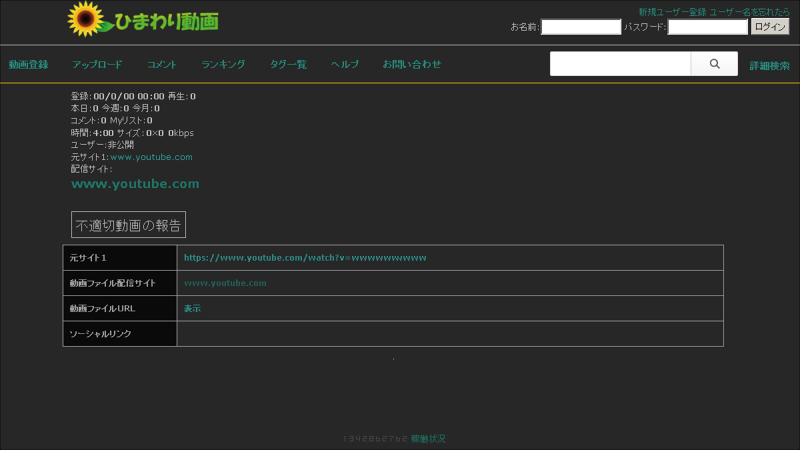Click the Himawari sunflower logo
Viewport: 800px width, 450px height.
pos(142,20)
